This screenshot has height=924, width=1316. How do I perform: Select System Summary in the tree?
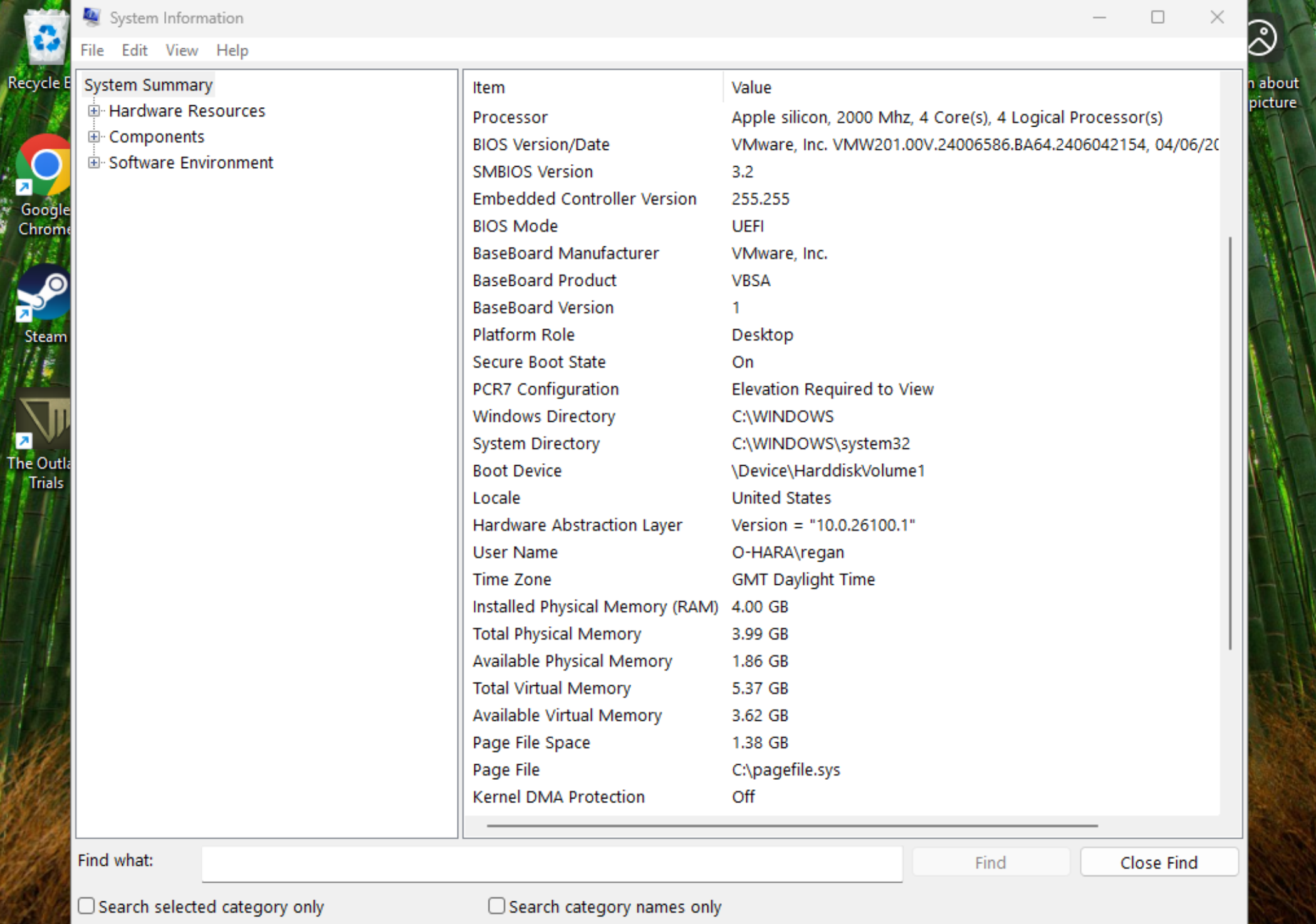pos(149,85)
